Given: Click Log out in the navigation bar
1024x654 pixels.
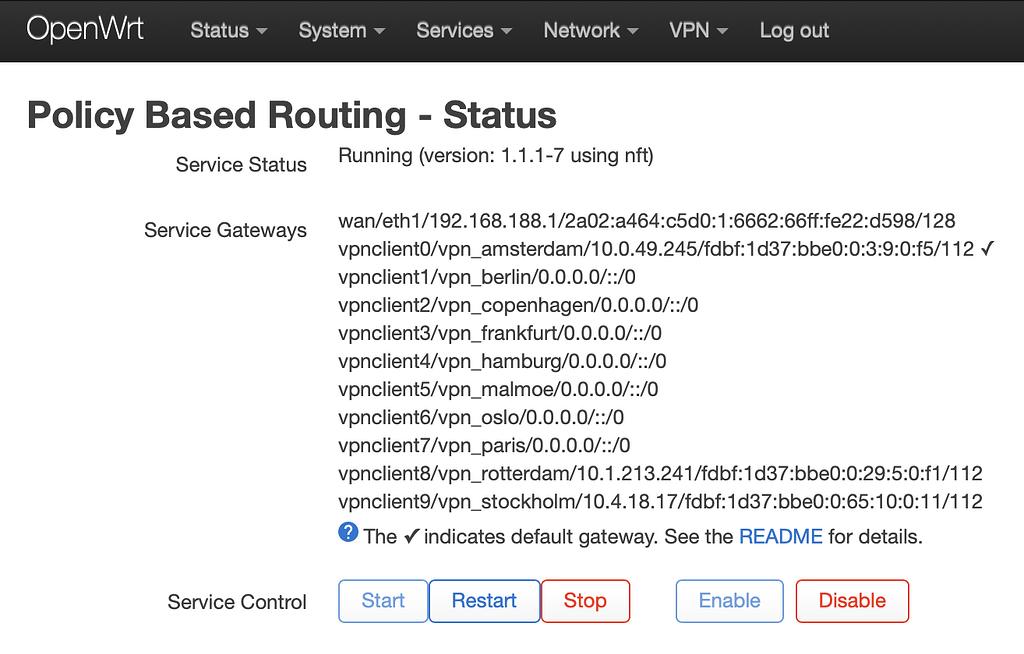Looking at the screenshot, I should pos(793,31).
